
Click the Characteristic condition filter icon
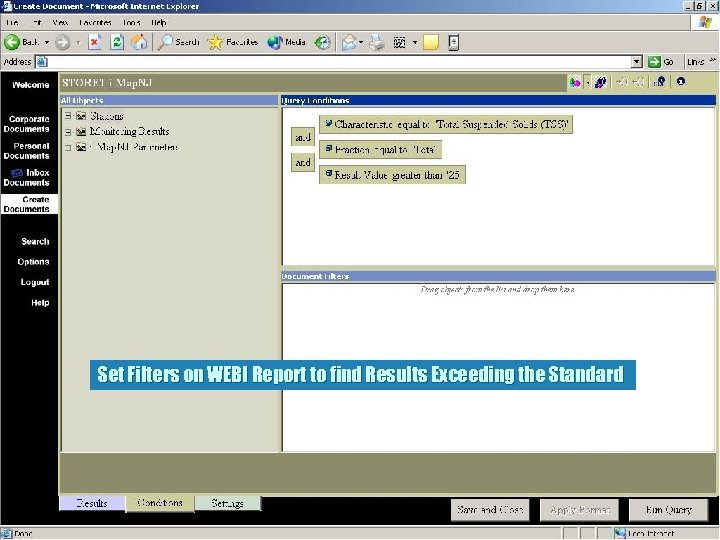329,123
